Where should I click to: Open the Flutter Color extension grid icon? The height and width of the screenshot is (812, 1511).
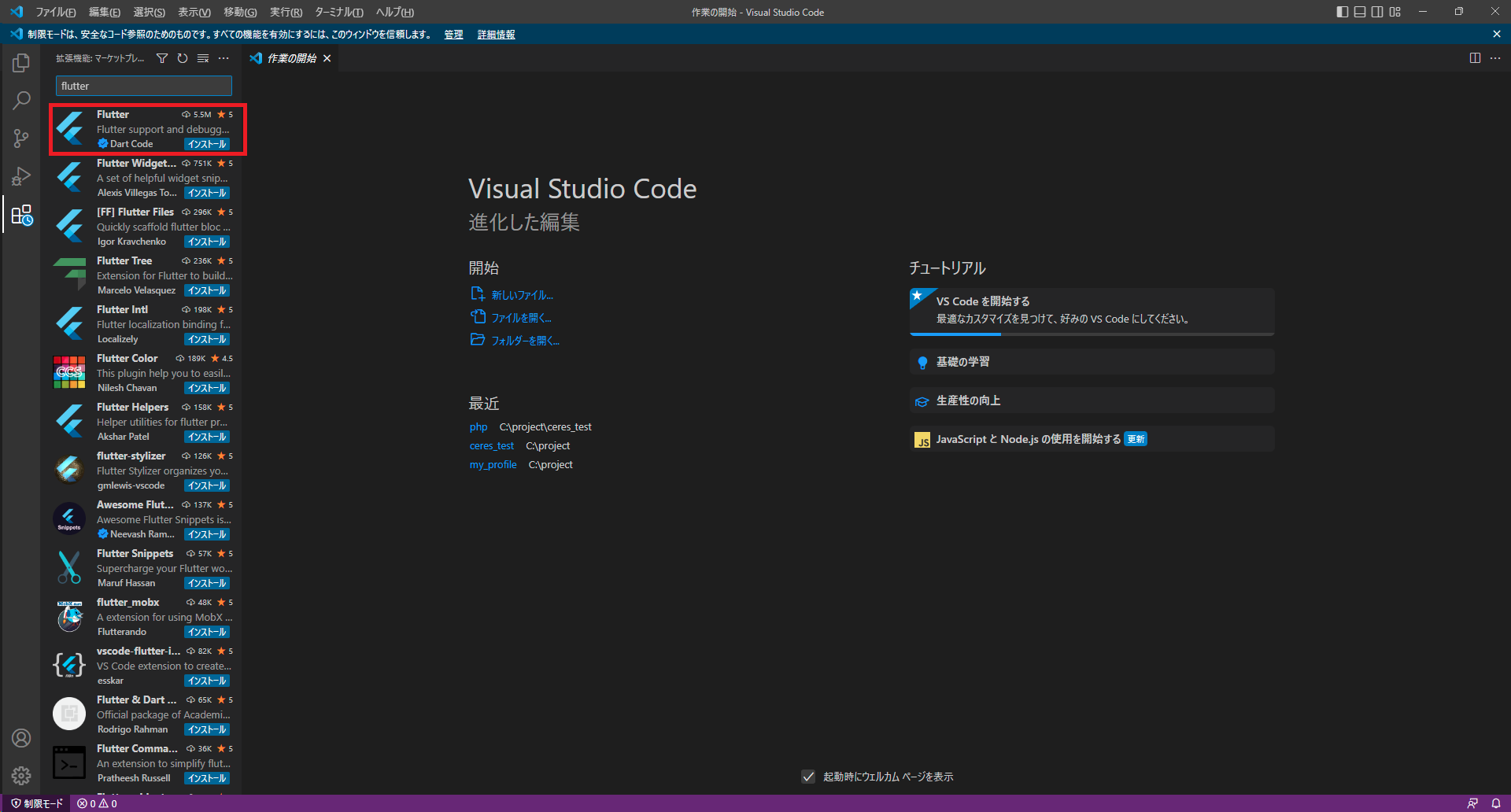click(x=69, y=372)
